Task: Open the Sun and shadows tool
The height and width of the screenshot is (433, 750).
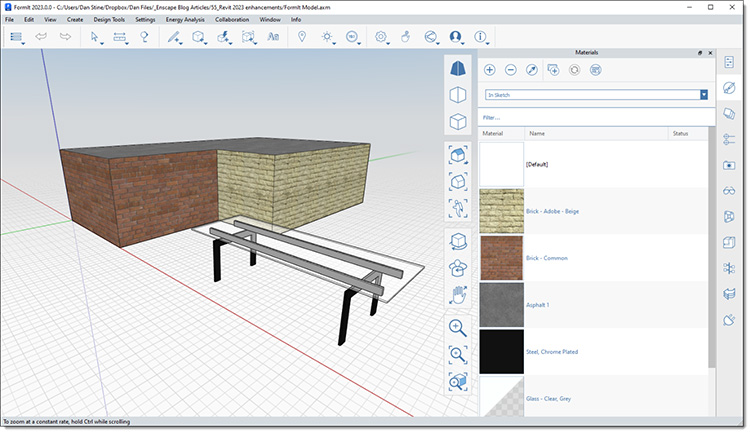Action: (x=327, y=36)
